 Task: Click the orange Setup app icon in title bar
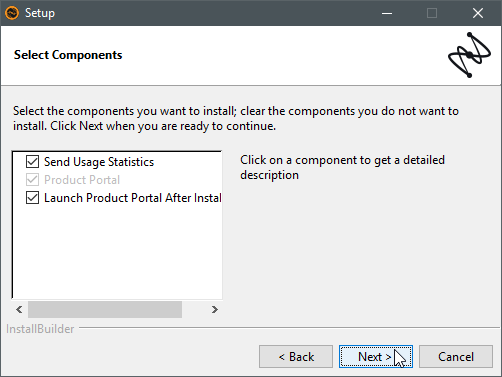[x=12, y=13]
